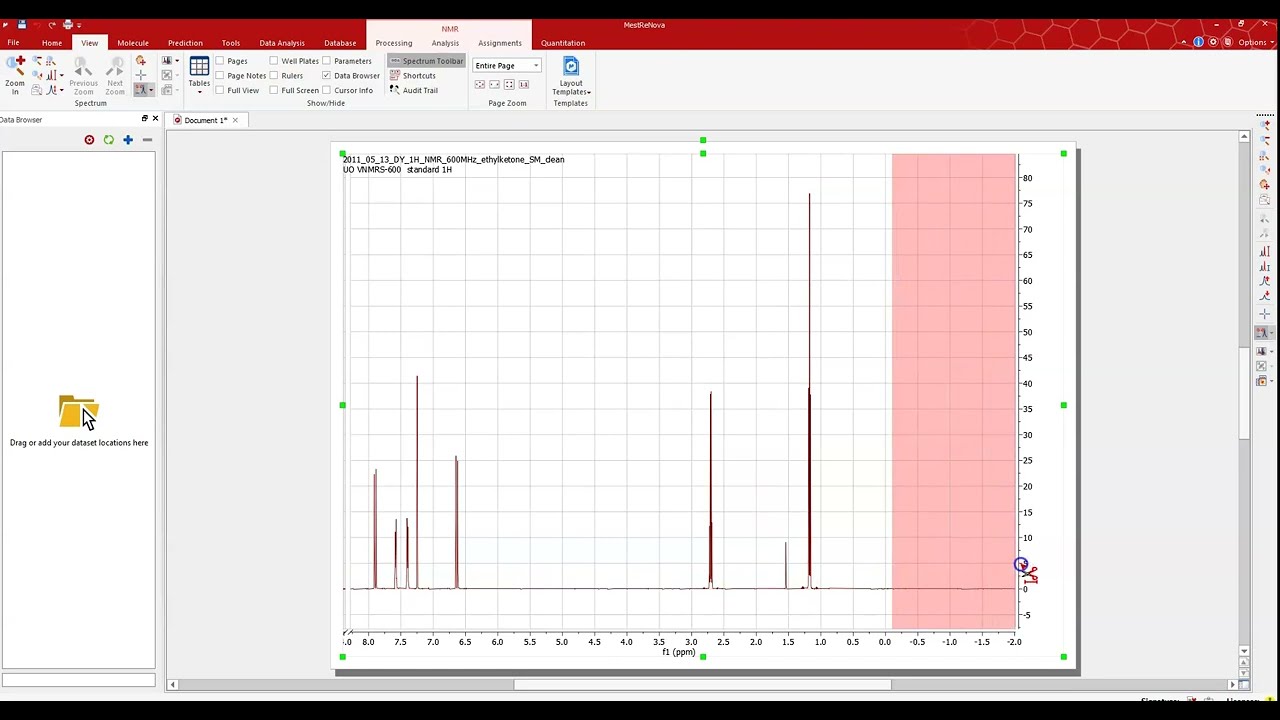1280x720 pixels.
Task: Click the horizontal scrollbar thumb below the document
Action: click(x=702, y=685)
